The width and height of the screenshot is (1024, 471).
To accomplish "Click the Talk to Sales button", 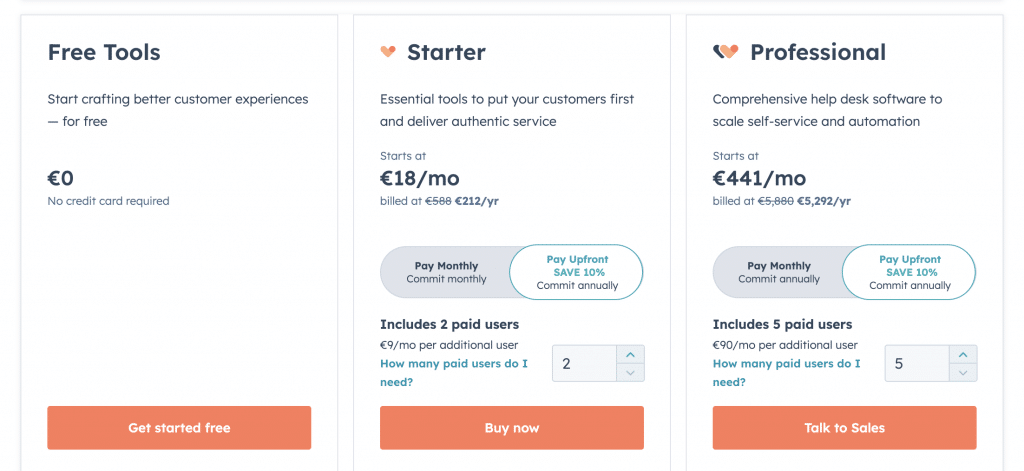I will (x=844, y=428).
